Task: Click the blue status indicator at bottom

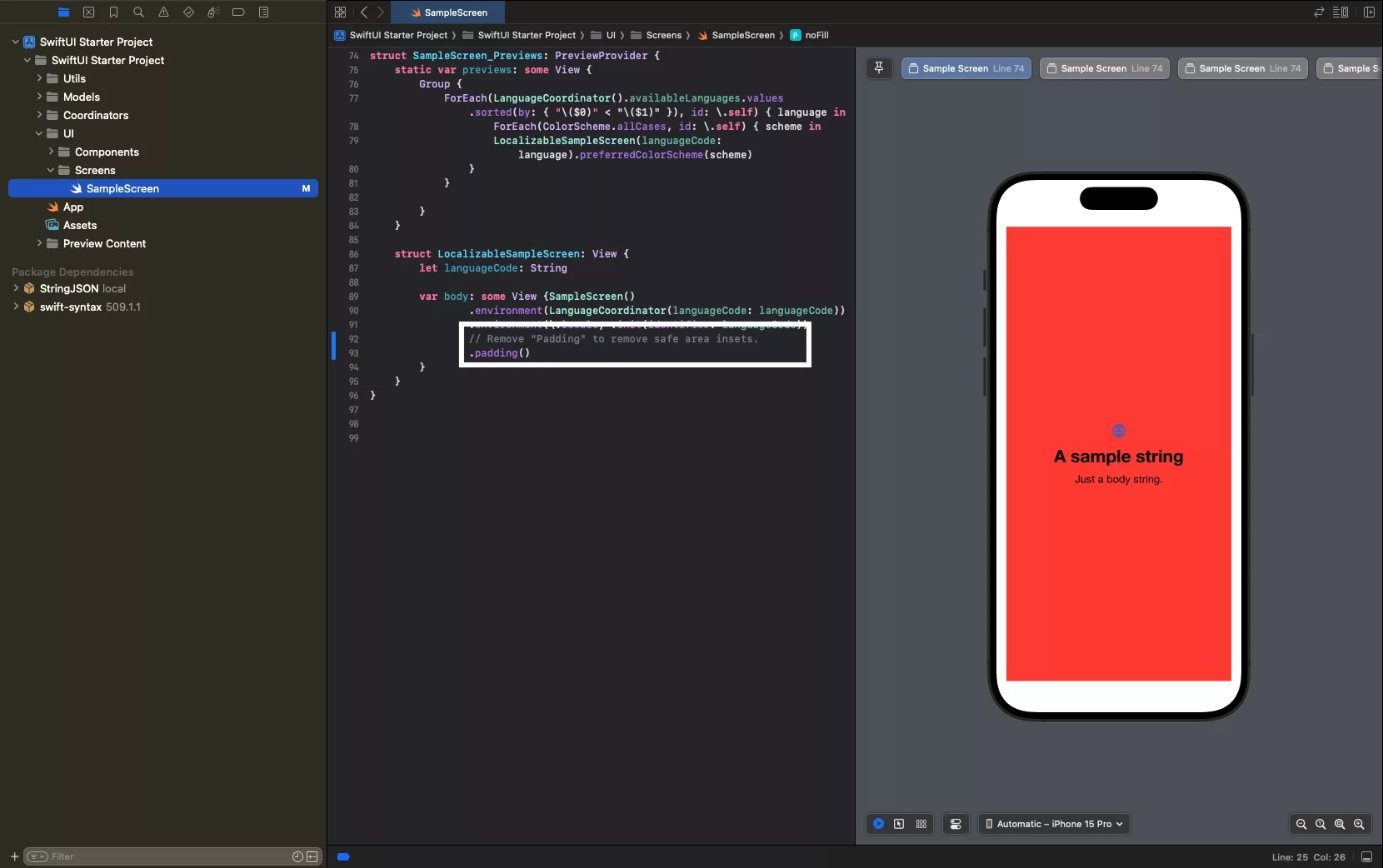Action: [x=343, y=856]
